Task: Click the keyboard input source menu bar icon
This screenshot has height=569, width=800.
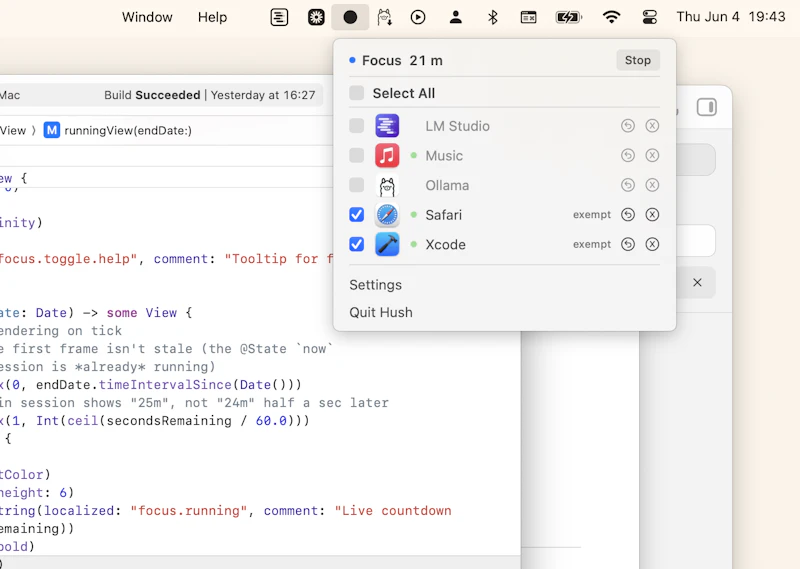Action: [x=529, y=17]
